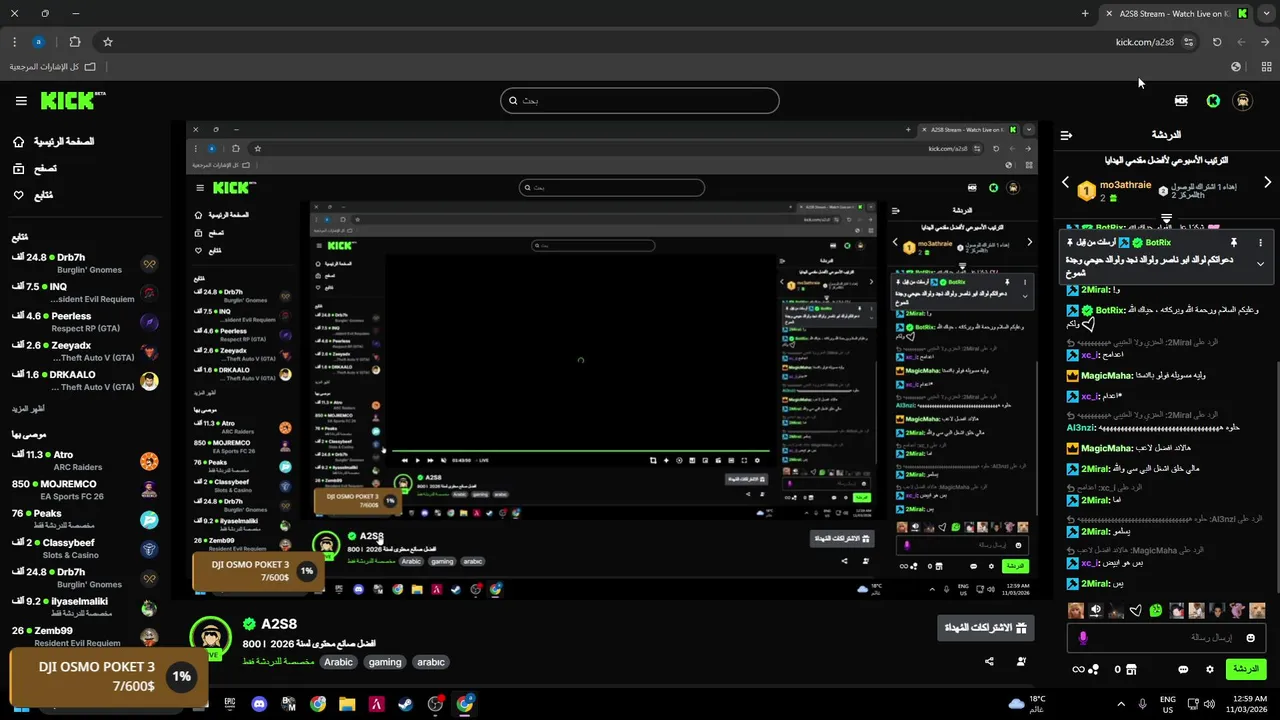Expand the show more followed channels link

tap(28, 409)
